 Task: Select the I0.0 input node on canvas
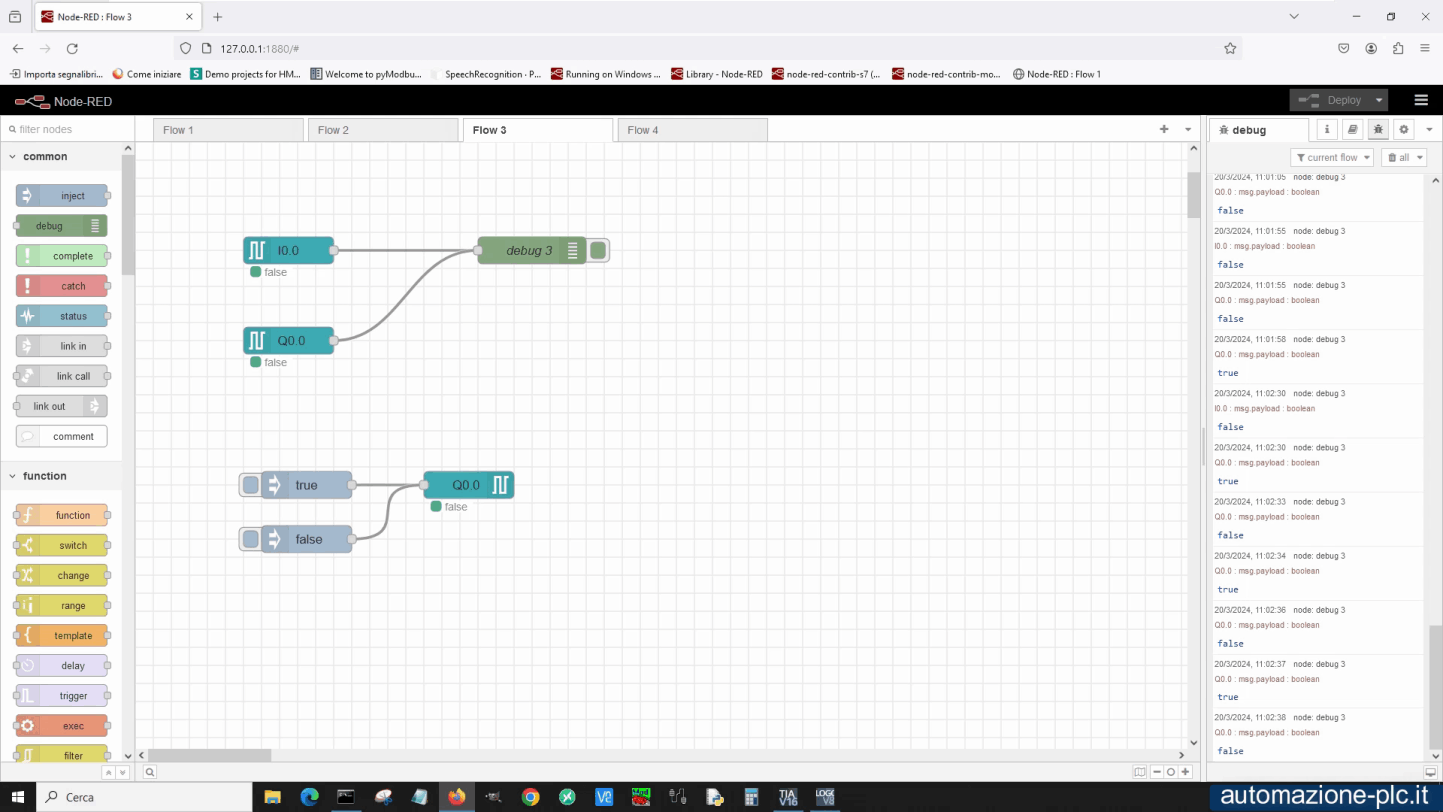pyautogui.click(x=288, y=251)
